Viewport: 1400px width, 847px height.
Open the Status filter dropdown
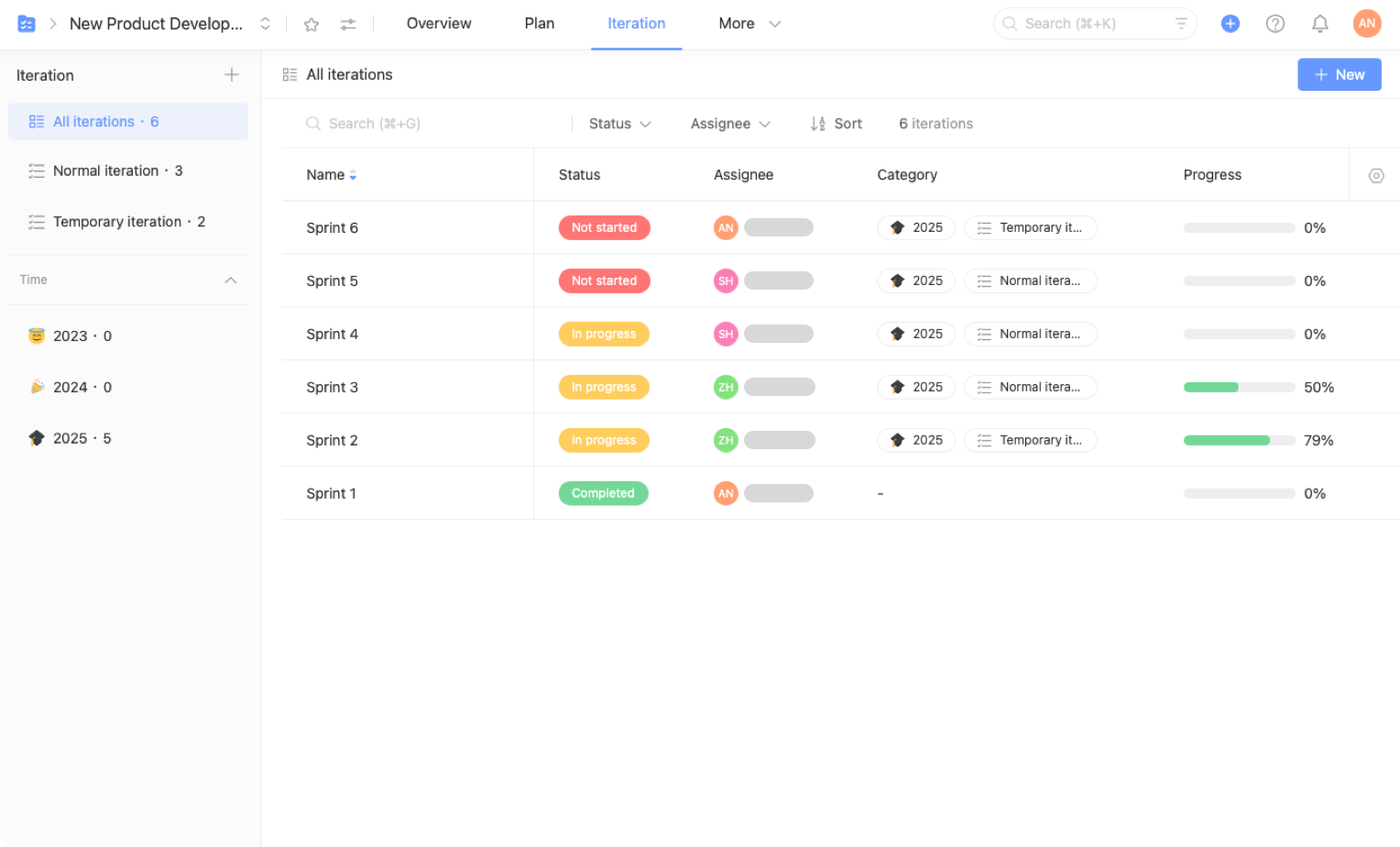(x=619, y=124)
